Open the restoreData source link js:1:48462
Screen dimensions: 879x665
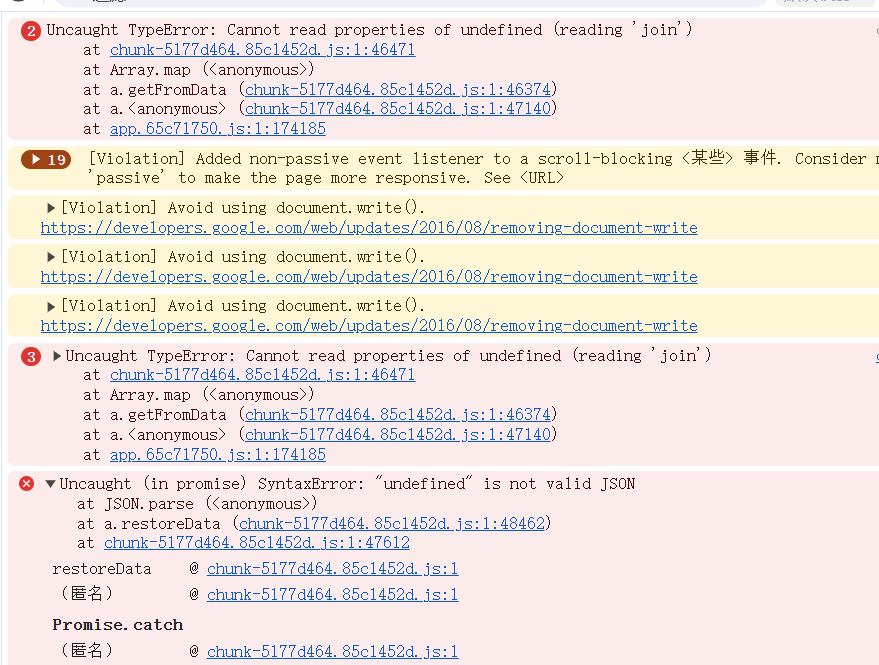[392, 524]
